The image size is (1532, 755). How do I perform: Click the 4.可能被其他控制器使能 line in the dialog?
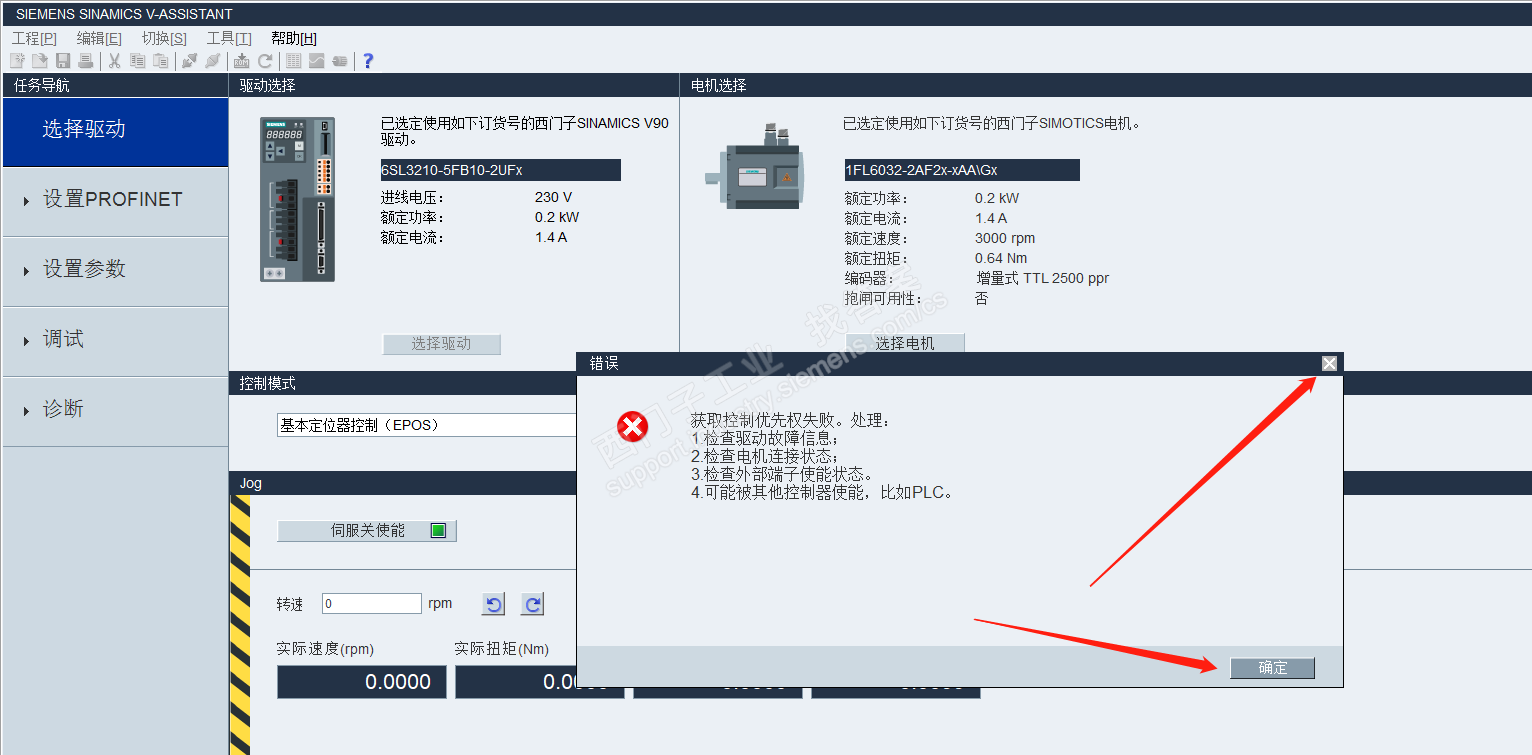point(823,493)
